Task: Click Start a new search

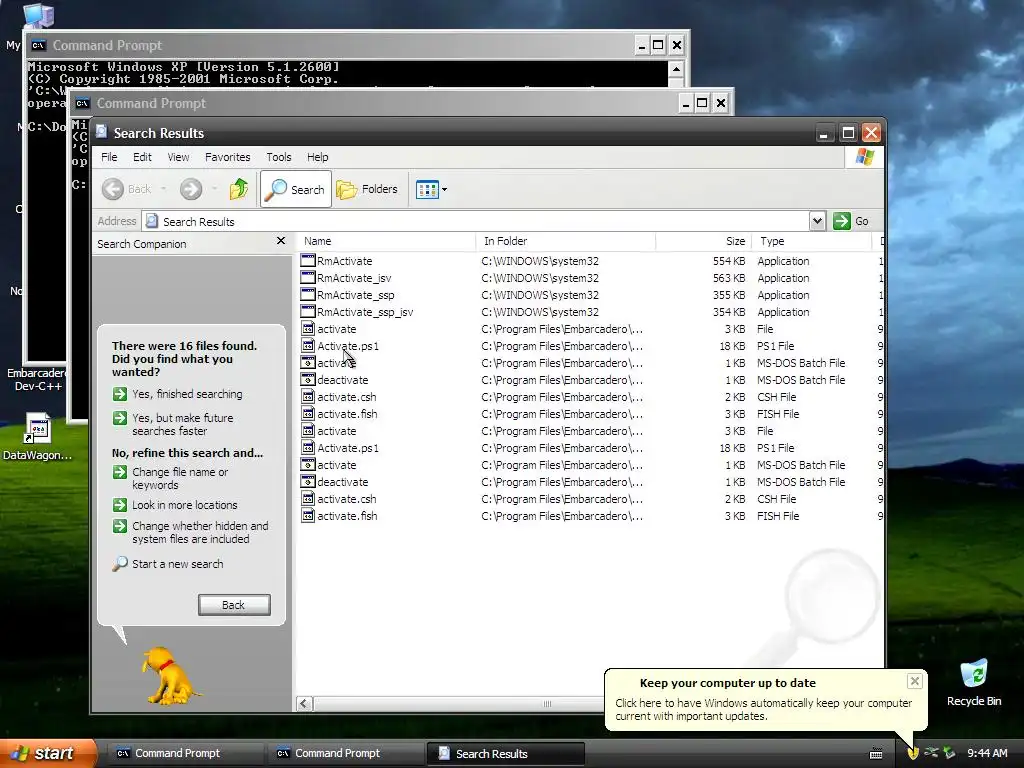Action: [x=168, y=564]
